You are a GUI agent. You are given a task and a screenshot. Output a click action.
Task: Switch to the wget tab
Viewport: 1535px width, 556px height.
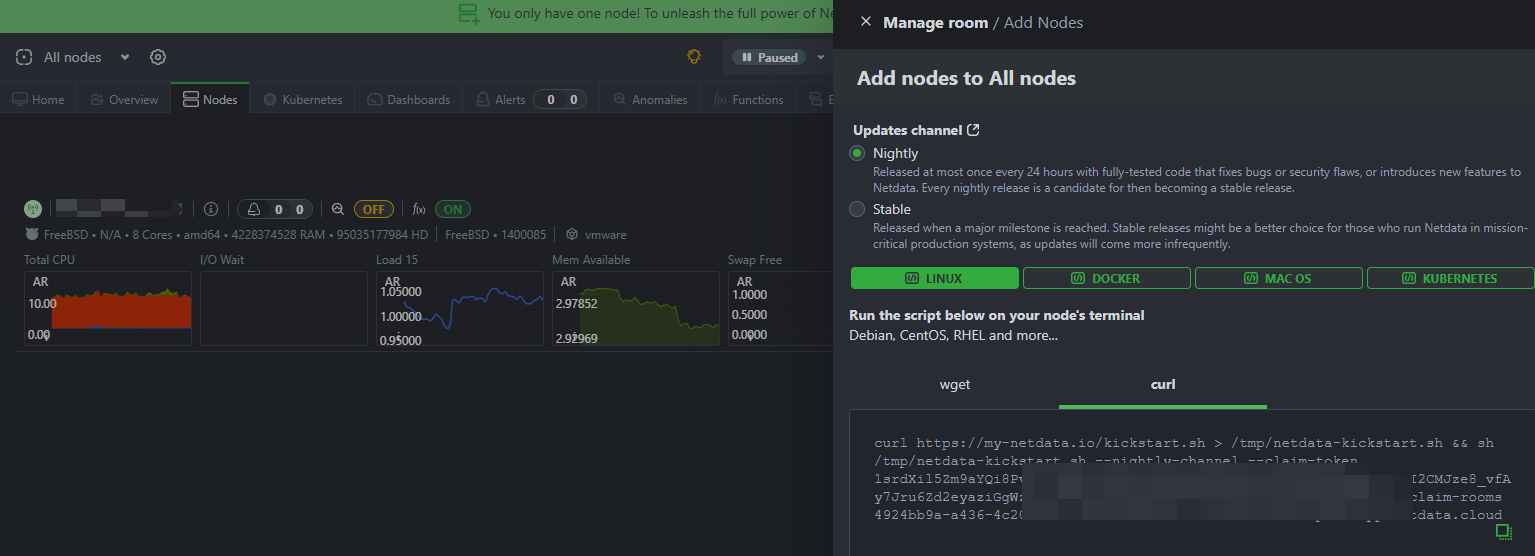click(x=955, y=384)
